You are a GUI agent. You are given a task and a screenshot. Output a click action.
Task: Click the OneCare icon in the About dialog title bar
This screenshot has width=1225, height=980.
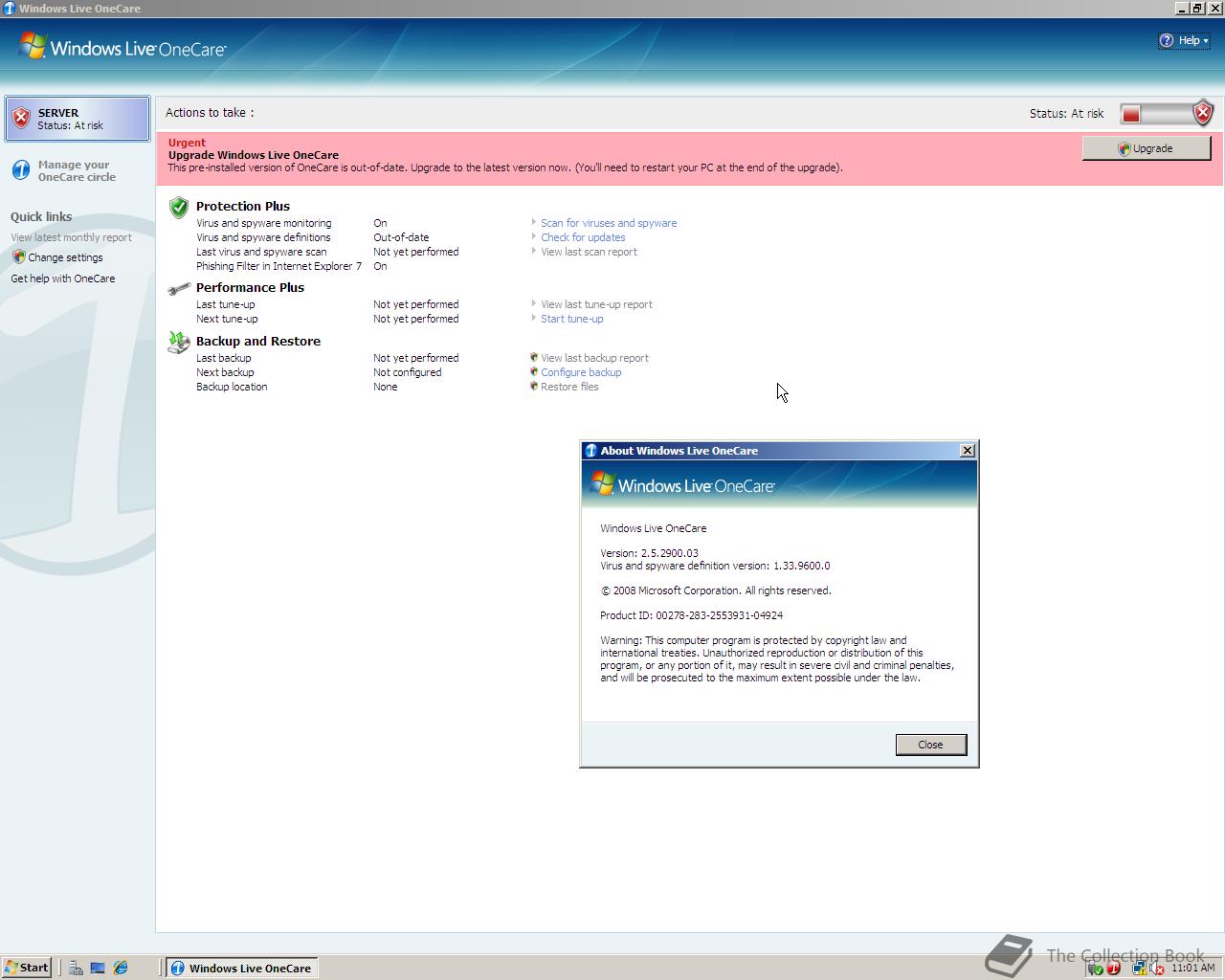tap(591, 451)
